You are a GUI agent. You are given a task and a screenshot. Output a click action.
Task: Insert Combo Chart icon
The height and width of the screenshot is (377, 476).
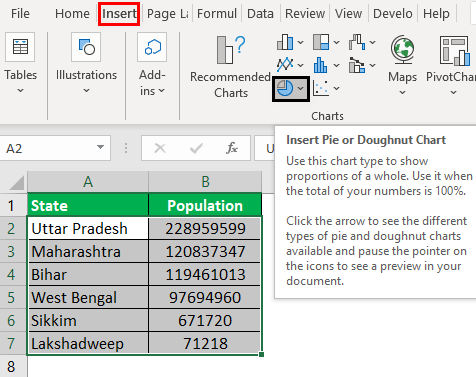click(x=357, y=65)
